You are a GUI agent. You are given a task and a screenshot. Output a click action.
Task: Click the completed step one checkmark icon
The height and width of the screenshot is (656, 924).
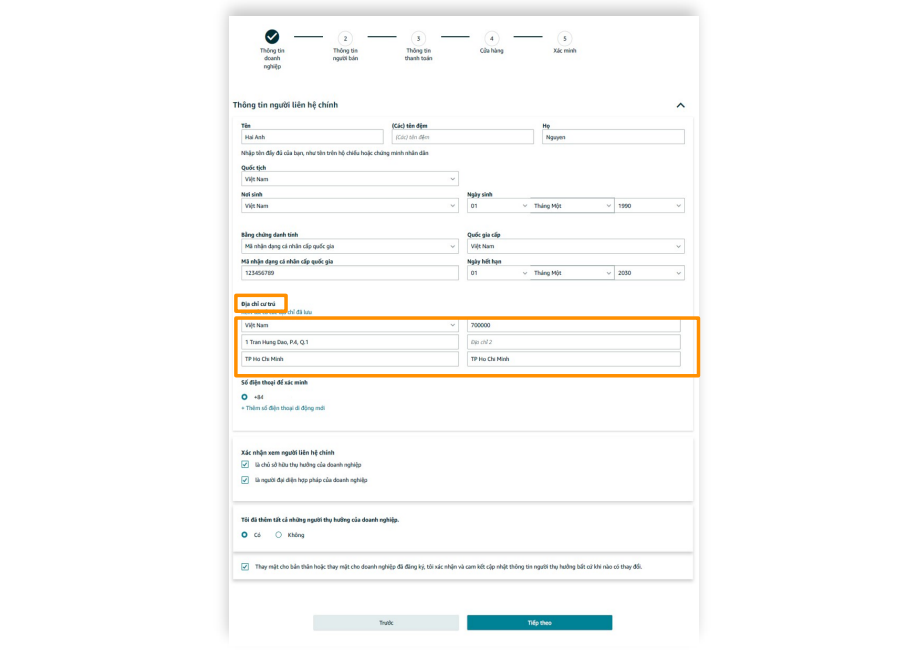tap(272, 37)
